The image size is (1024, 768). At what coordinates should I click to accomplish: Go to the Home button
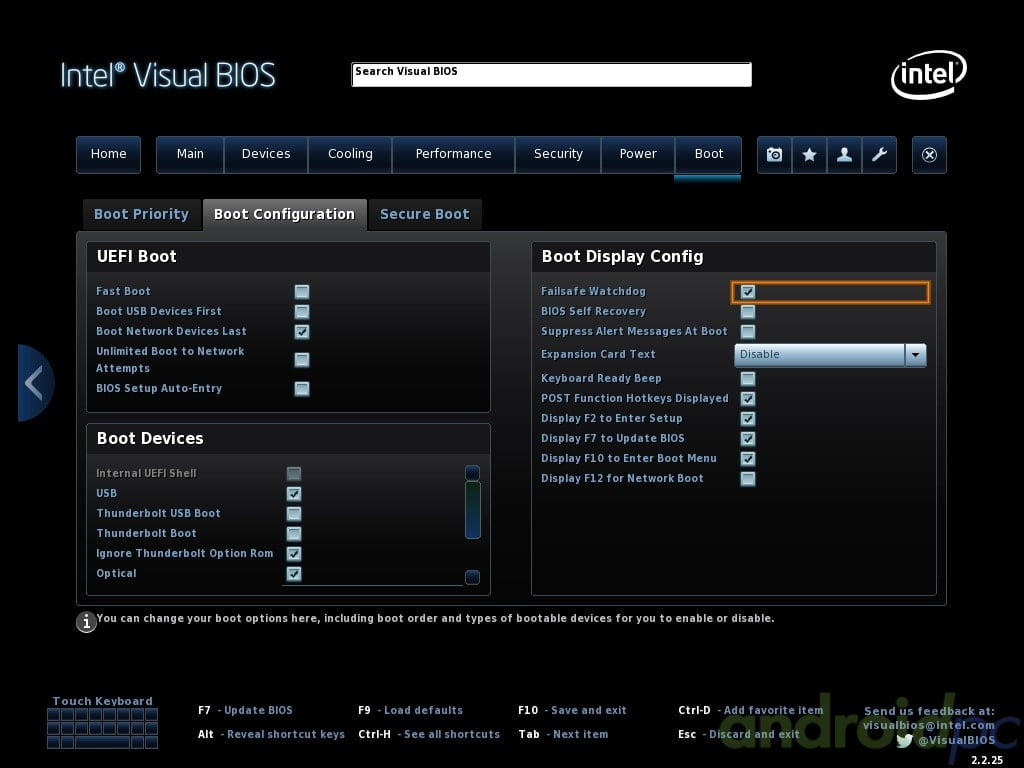click(108, 154)
